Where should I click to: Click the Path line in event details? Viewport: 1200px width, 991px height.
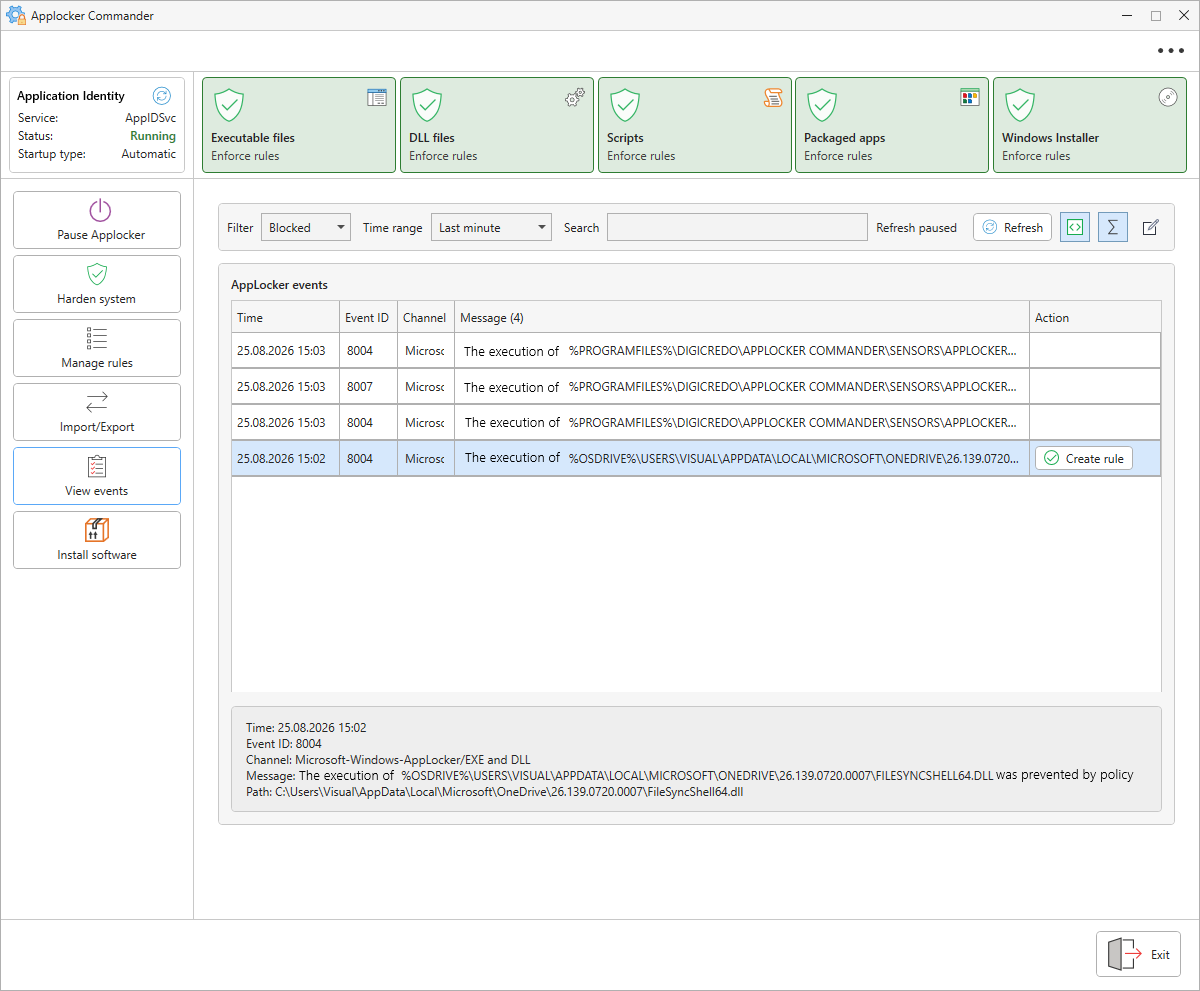[x=495, y=792]
